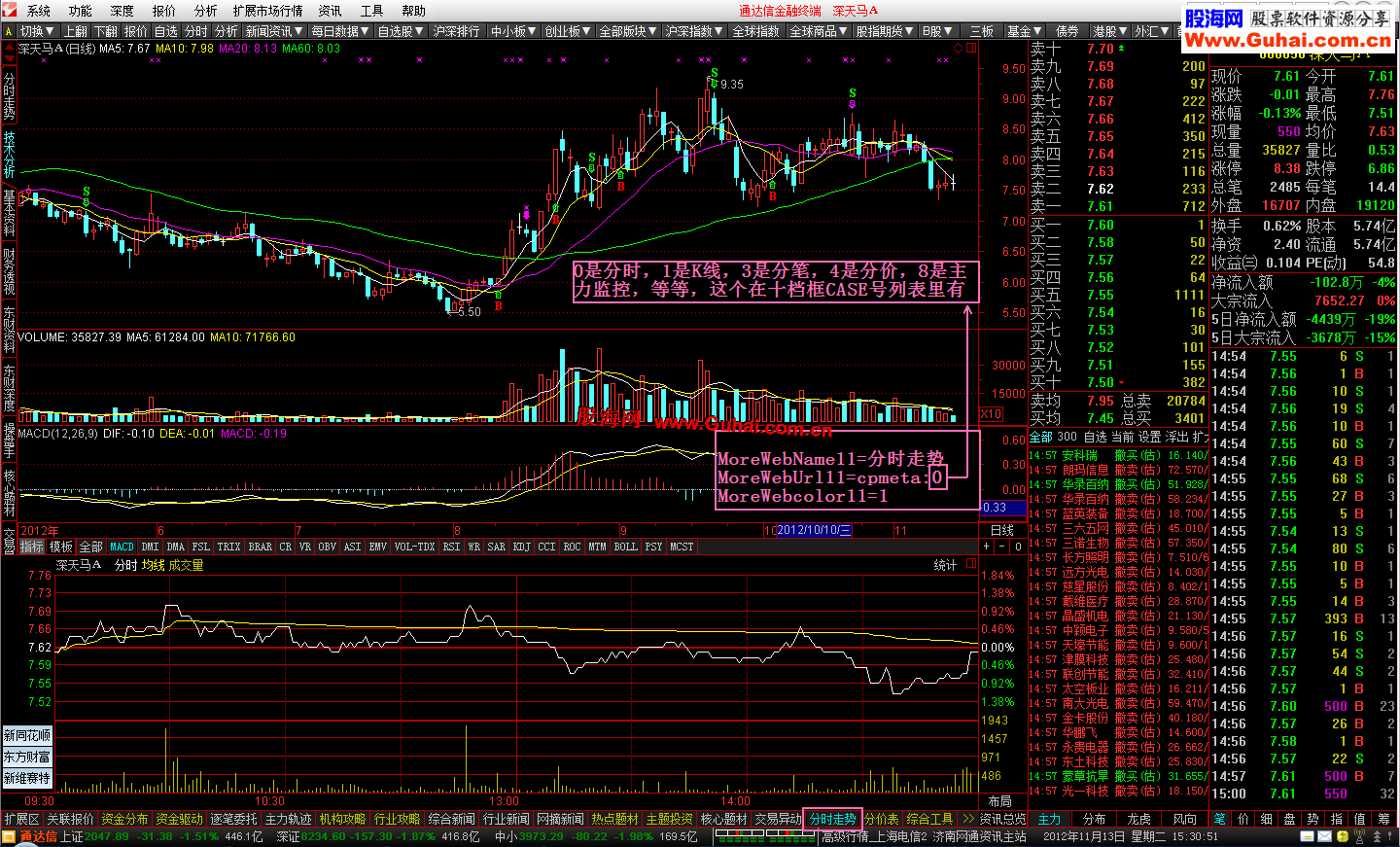The height and width of the screenshot is (847, 1400).
Task: Click the 指 icon tab in the bottom-right bar
Action: (x=1337, y=819)
